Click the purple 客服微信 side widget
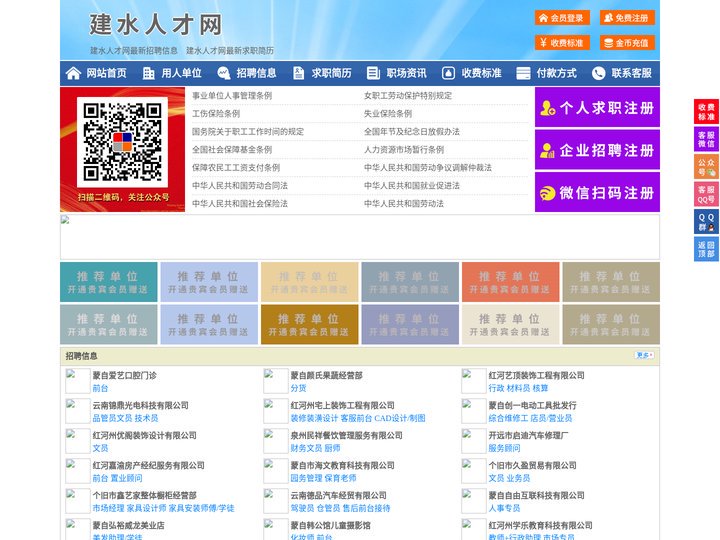Viewport: 720px width, 540px height. click(x=706, y=139)
